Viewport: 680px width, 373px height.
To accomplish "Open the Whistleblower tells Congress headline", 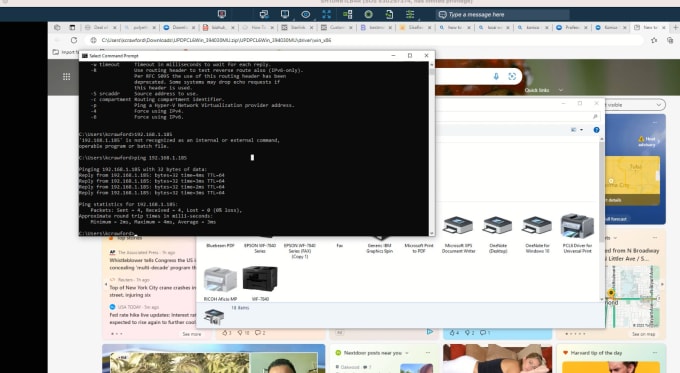I will click(x=153, y=264).
